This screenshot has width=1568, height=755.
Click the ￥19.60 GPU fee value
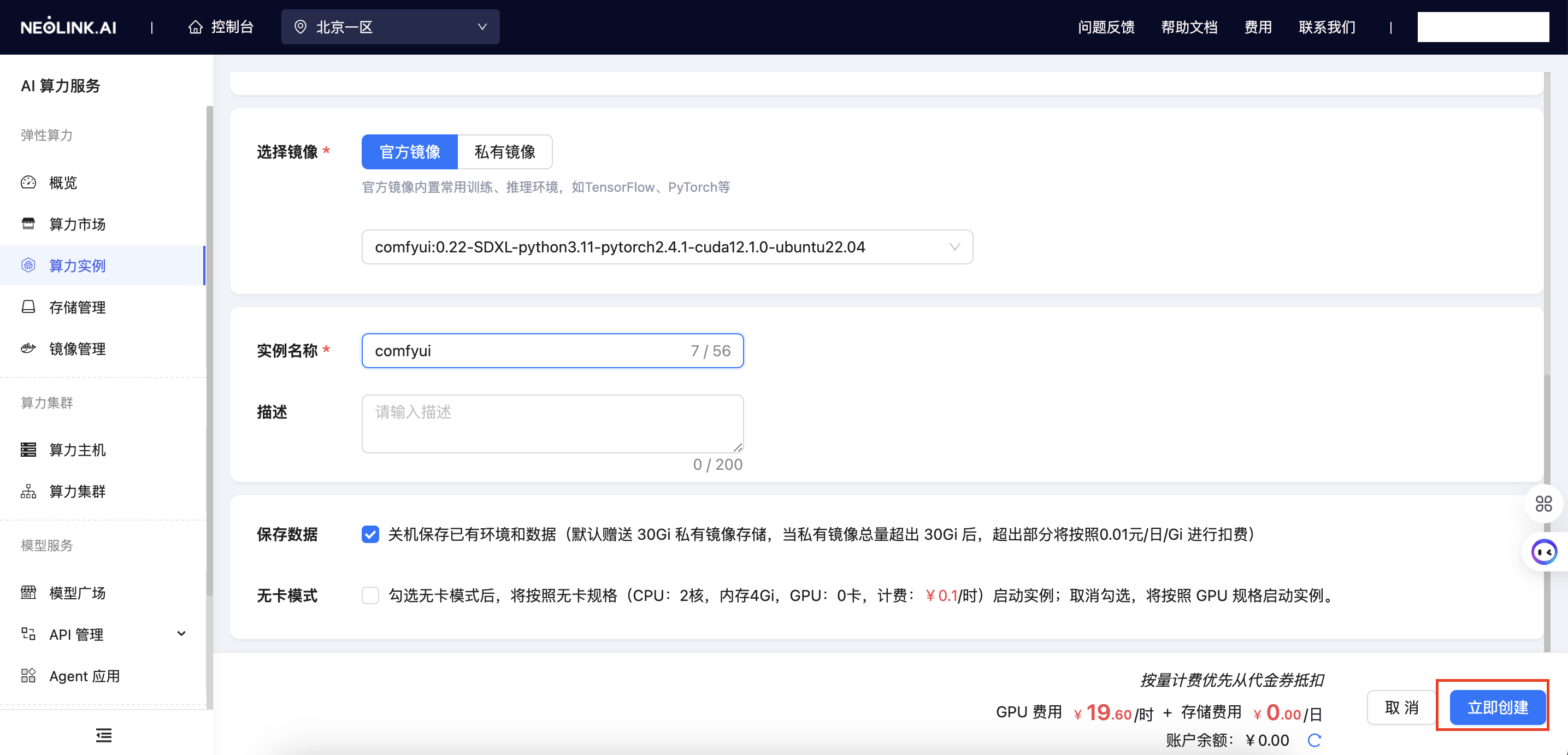coord(1103,712)
